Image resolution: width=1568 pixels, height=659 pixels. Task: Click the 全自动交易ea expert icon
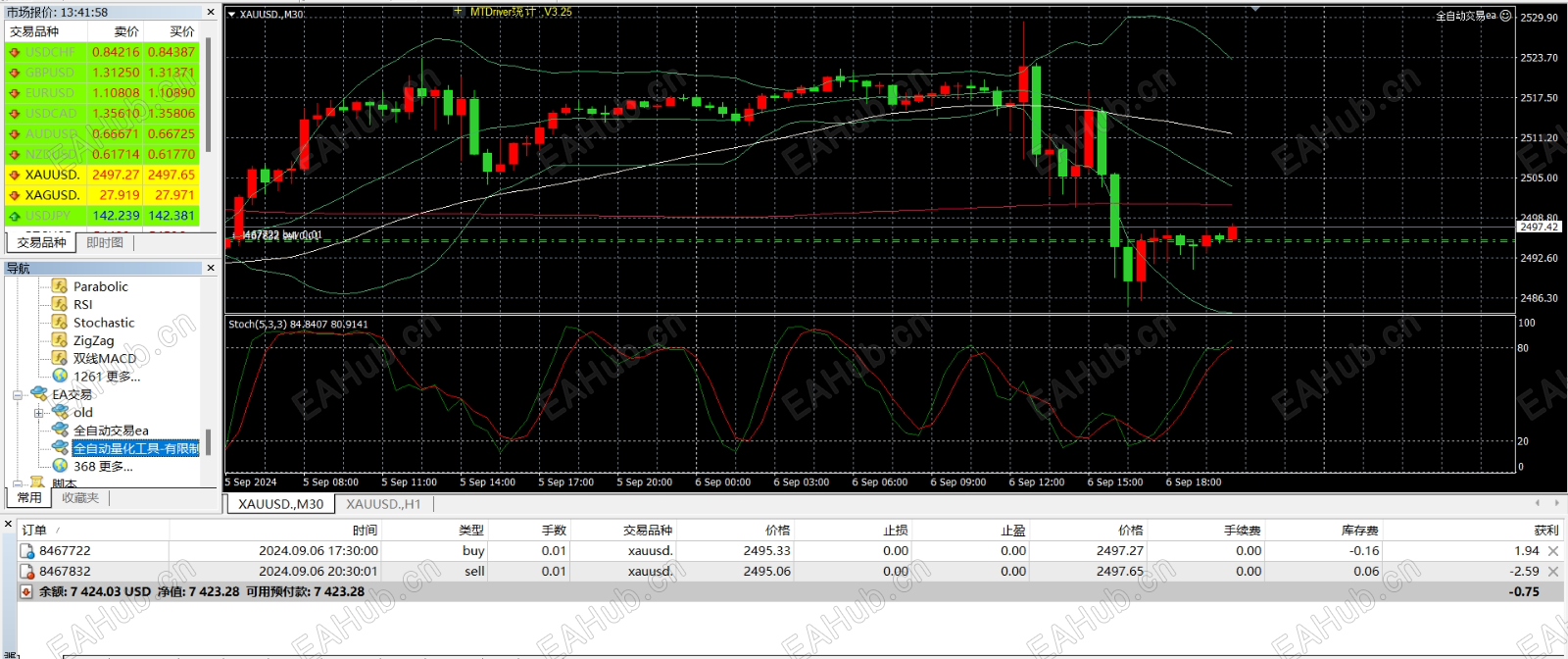pyautogui.click(x=61, y=430)
